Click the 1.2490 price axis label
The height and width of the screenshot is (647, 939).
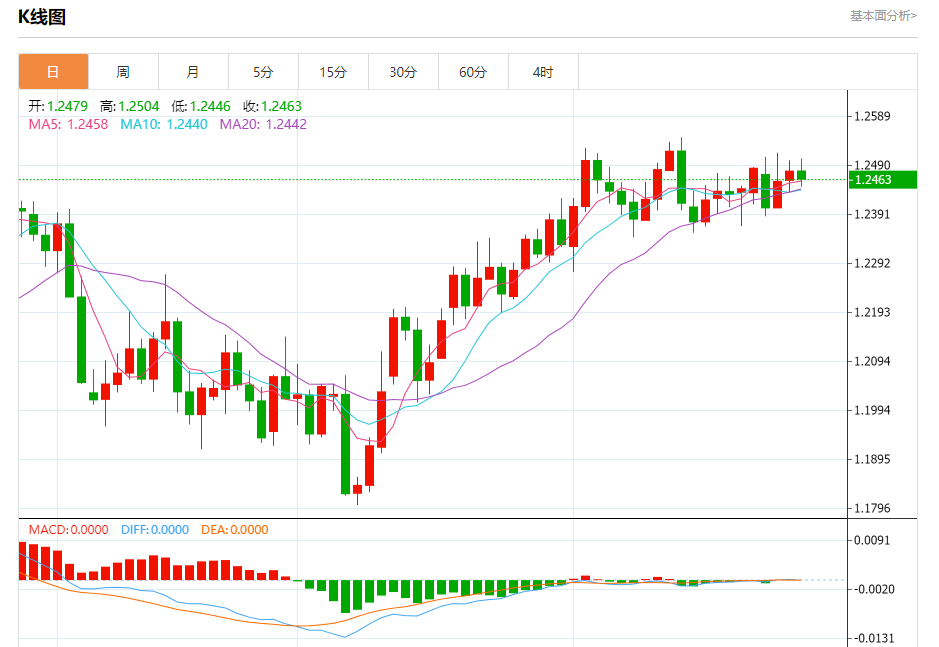(x=872, y=165)
